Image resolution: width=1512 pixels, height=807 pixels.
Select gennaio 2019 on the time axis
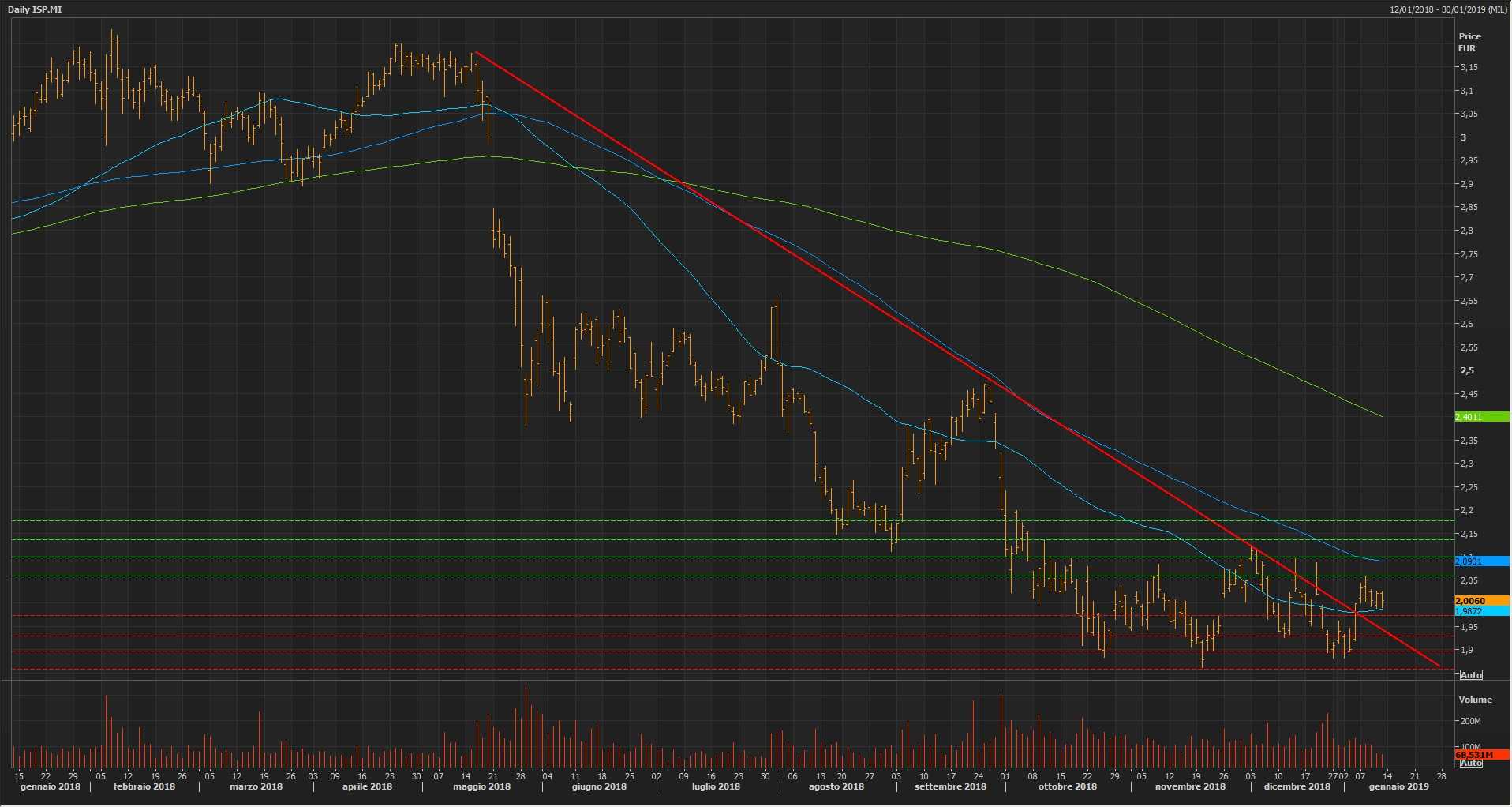(x=1398, y=786)
